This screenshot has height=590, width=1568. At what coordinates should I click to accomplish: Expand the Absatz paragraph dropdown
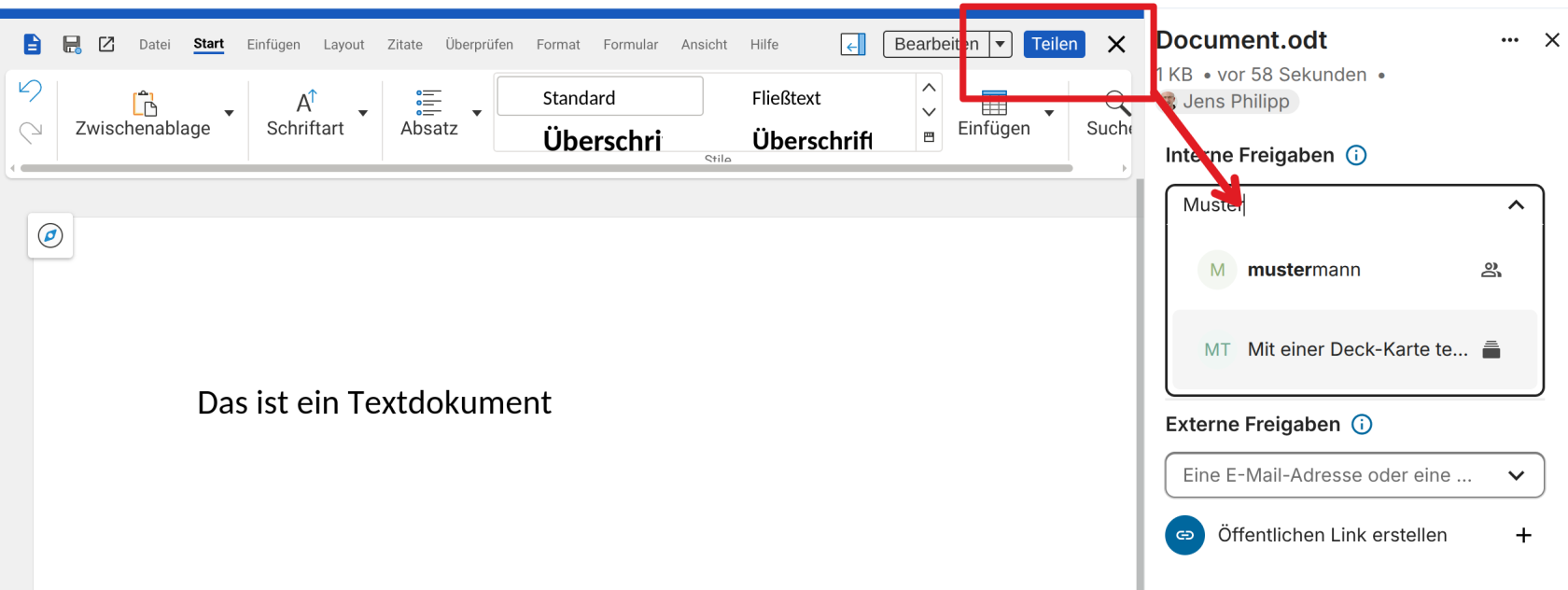(x=477, y=113)
